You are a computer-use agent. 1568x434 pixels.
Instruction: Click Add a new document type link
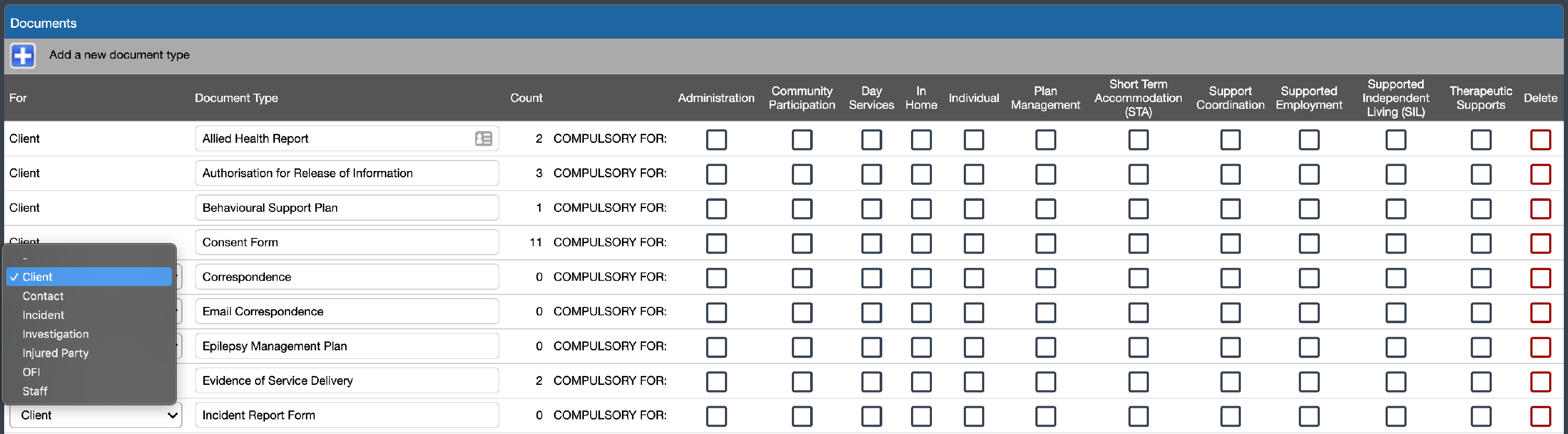(119, 55)
